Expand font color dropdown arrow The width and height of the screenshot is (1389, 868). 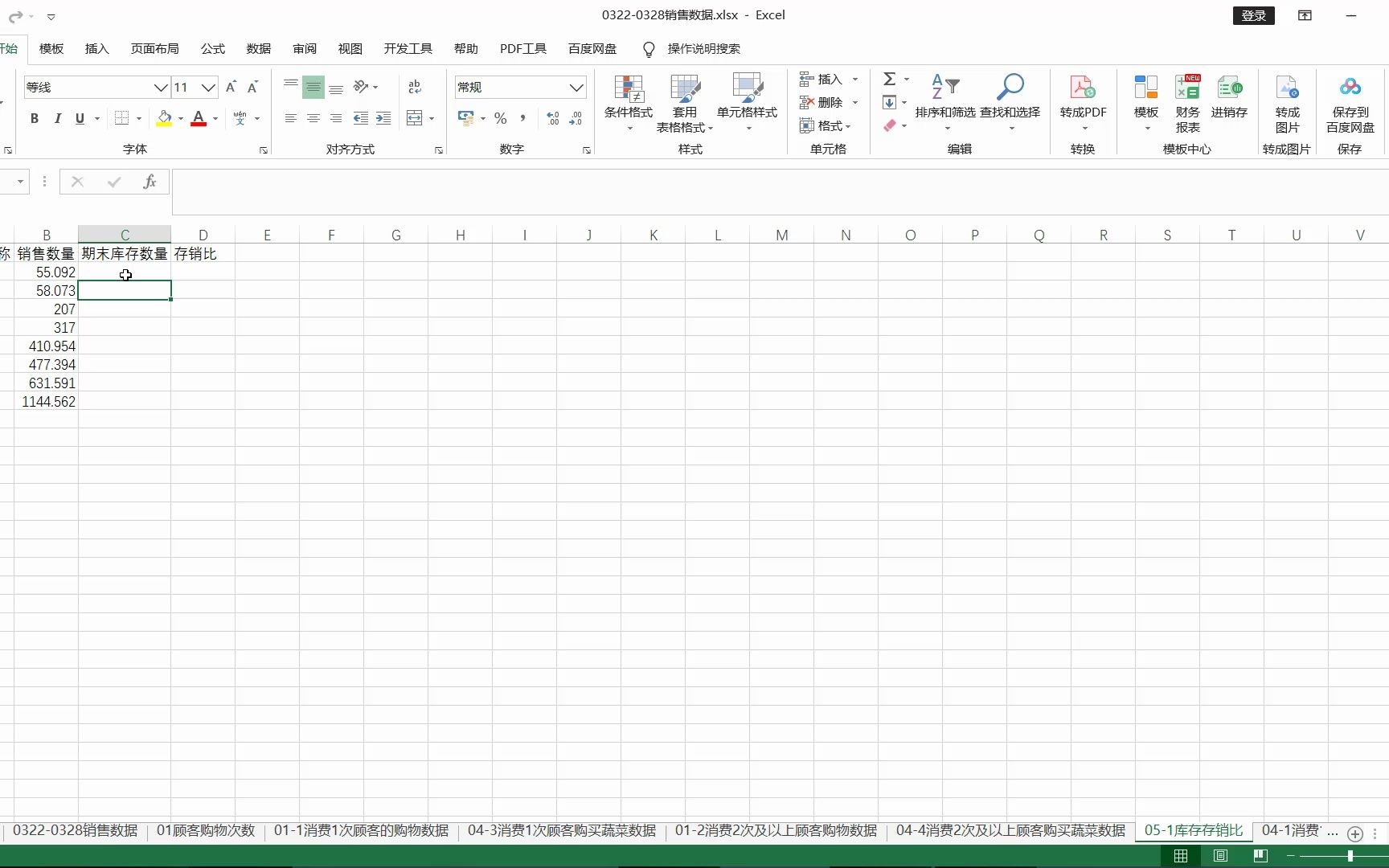pyautogui.click(x=215, y=119)
